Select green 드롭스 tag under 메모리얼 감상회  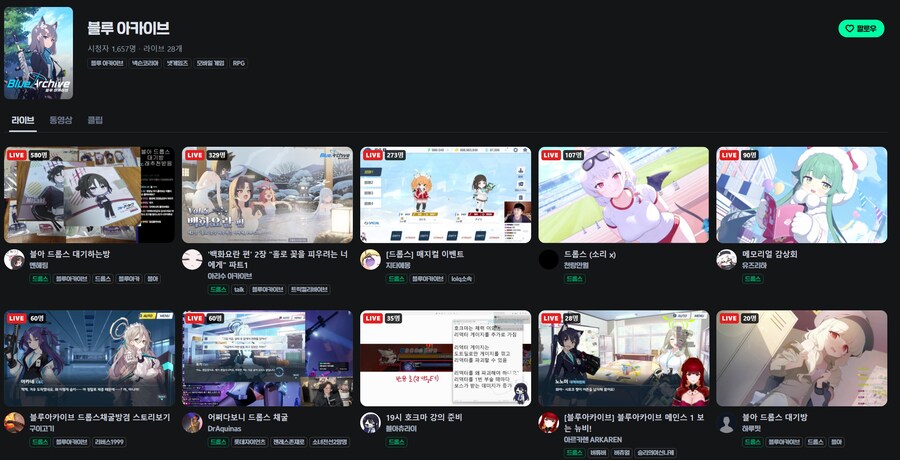pyautogui.click(x=752, y=279)
